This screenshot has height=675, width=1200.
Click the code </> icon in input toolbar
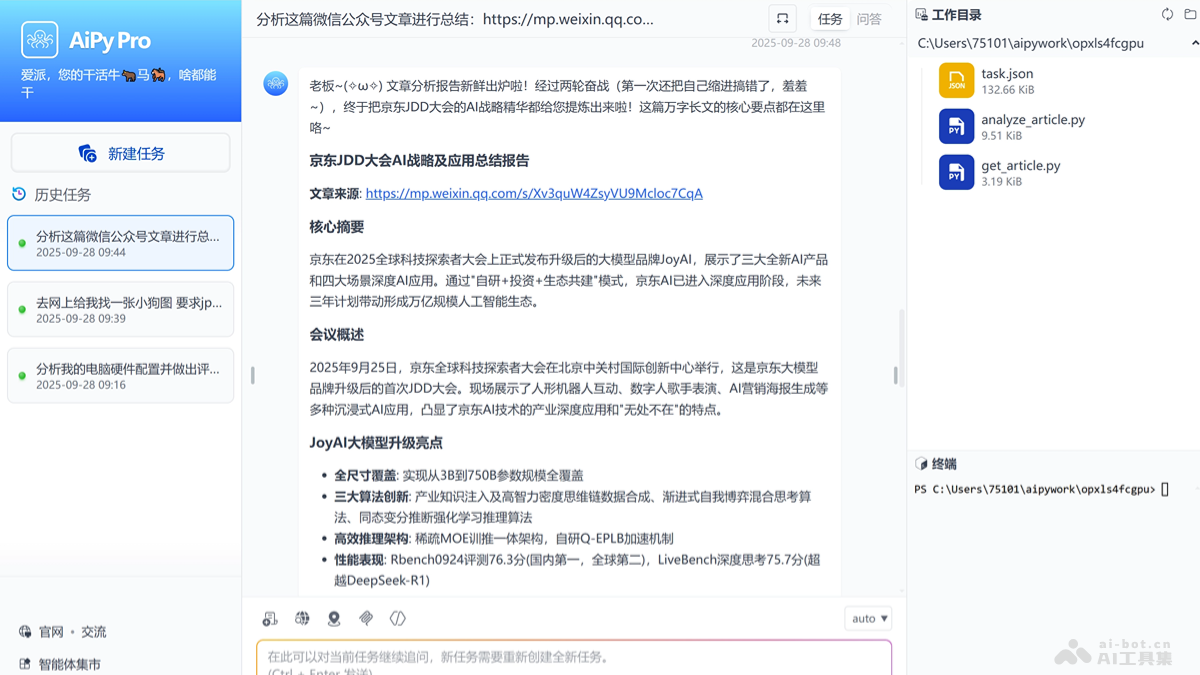396,618
